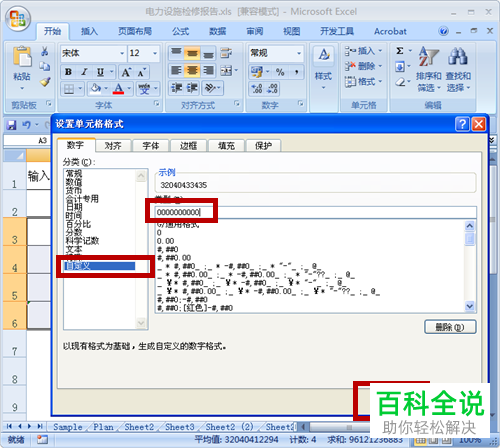Decrease font size with the smaller A icon
500x448 pixels.
(x=141, y=72)
